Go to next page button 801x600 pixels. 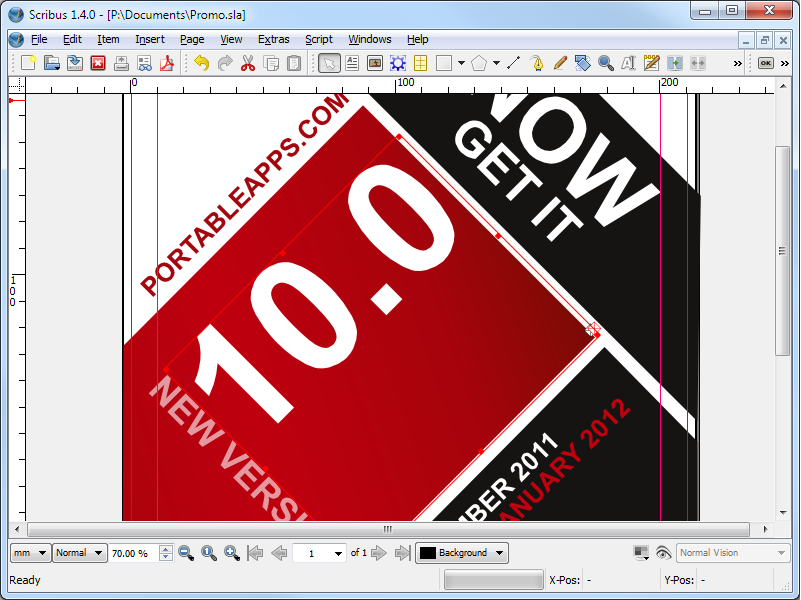(x=379, y=553)
